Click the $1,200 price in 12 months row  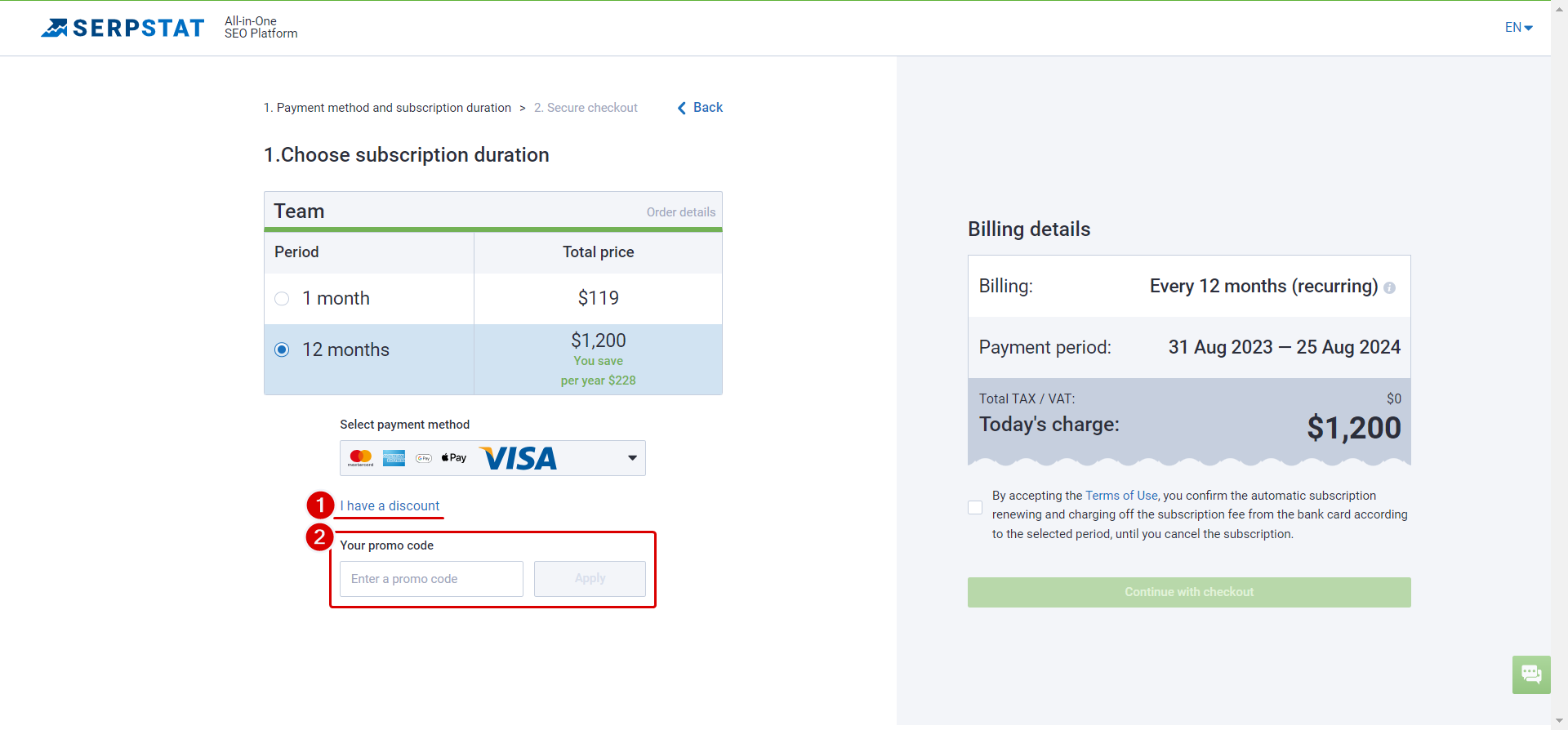click(x=599, y=341)
